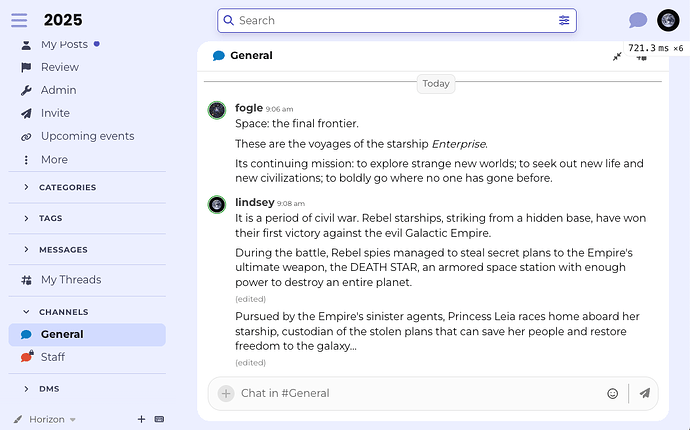The width and height of the screenshot is (690, 430).
Task: Open the Horizon theme dropdown
Action: 52,419
